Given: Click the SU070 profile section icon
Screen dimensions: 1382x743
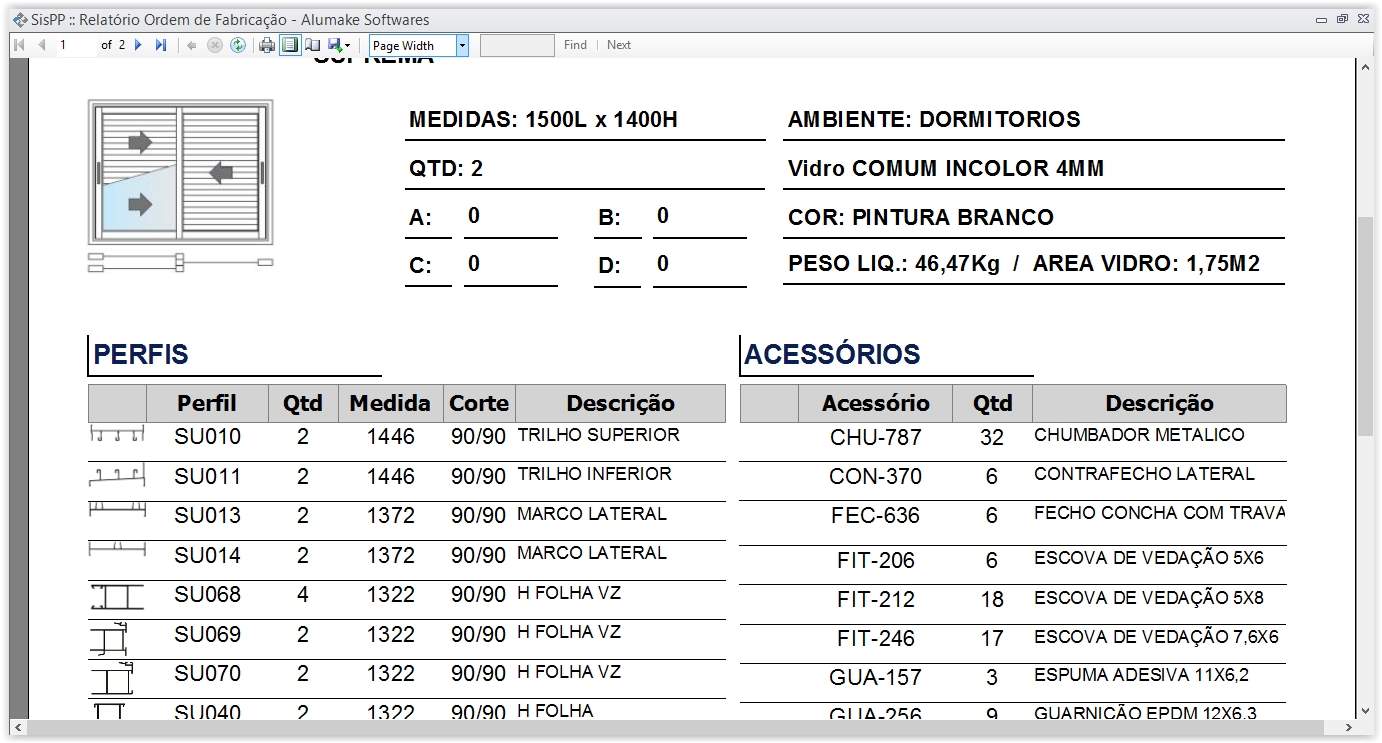Looking at the screenshot, I should (x=112, y=678).
